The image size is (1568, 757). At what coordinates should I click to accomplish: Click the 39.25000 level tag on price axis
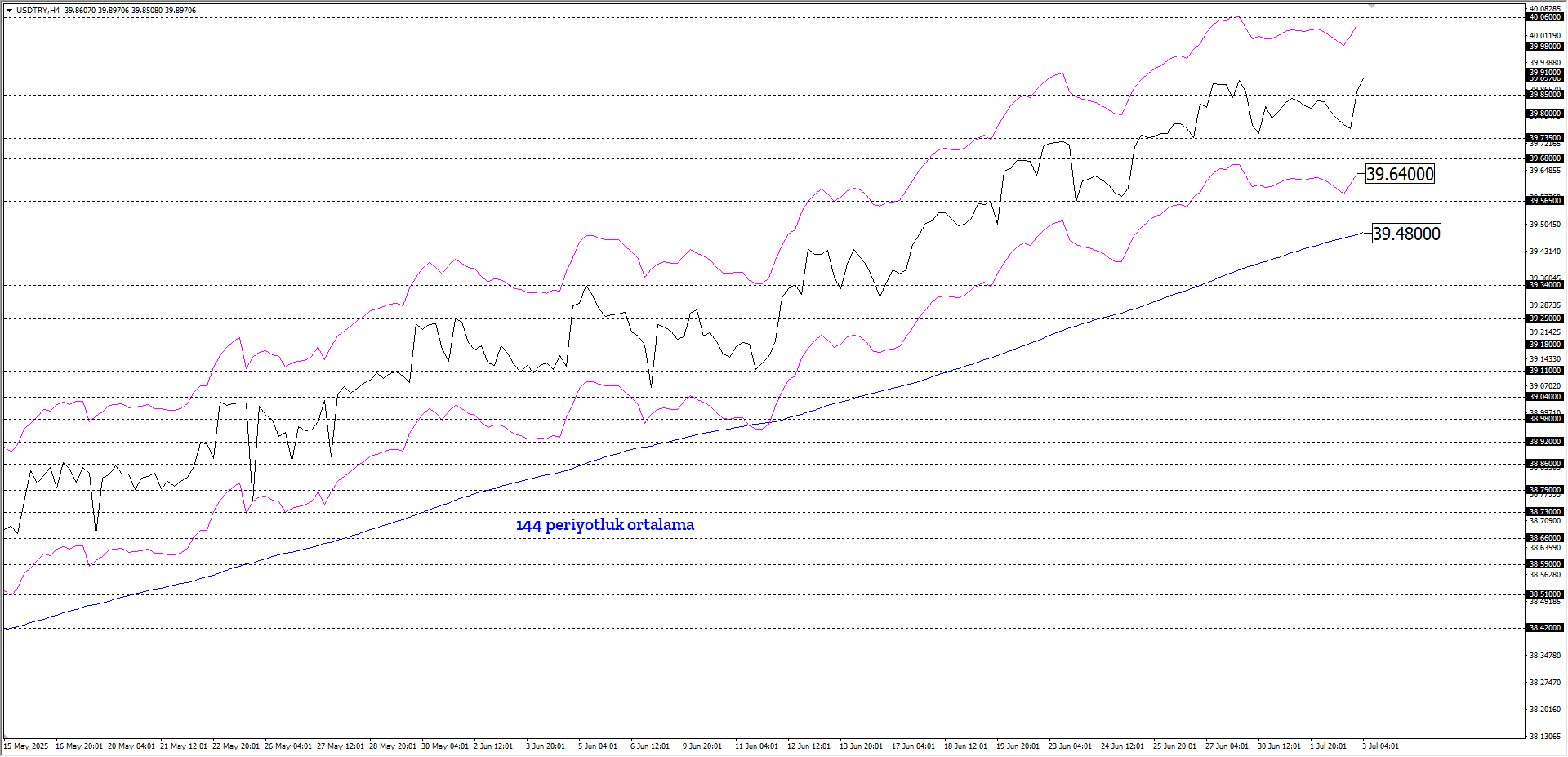click(x=1545, y=318)
